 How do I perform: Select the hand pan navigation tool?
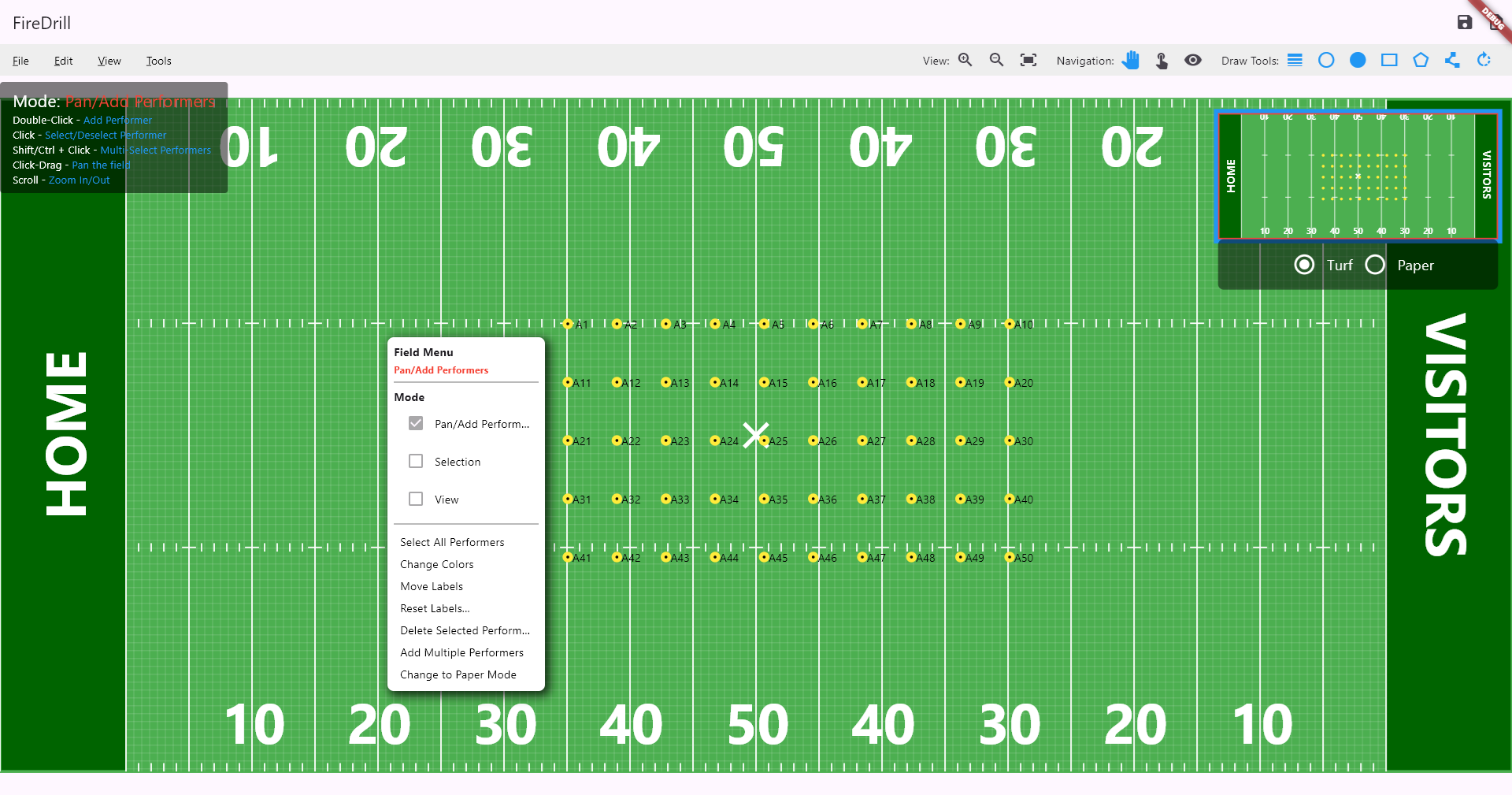click(1132, 60)
